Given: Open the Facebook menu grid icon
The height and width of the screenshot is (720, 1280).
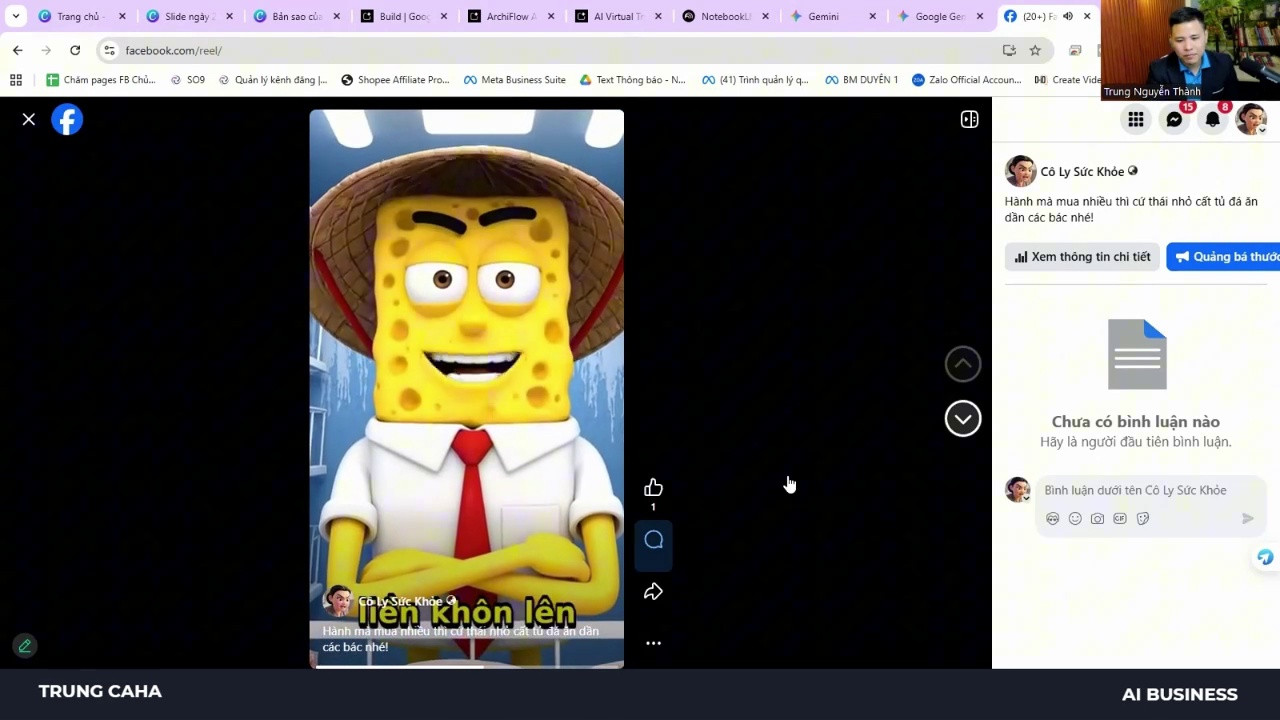Looking at the screenshot, I should [x=1136, y=120].
